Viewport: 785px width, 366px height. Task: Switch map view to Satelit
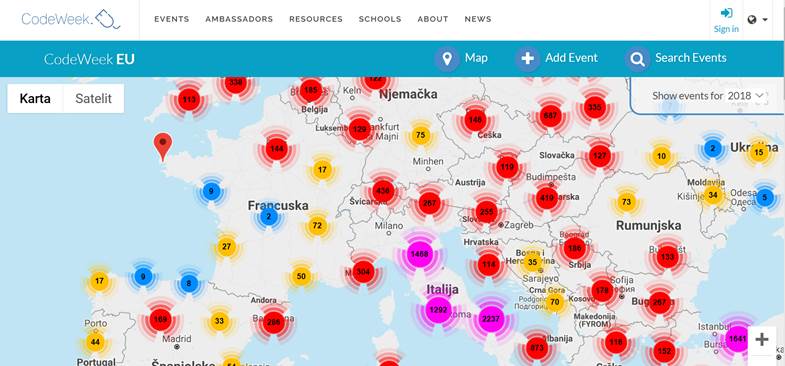pyautogui.click(x=93, y=99)
